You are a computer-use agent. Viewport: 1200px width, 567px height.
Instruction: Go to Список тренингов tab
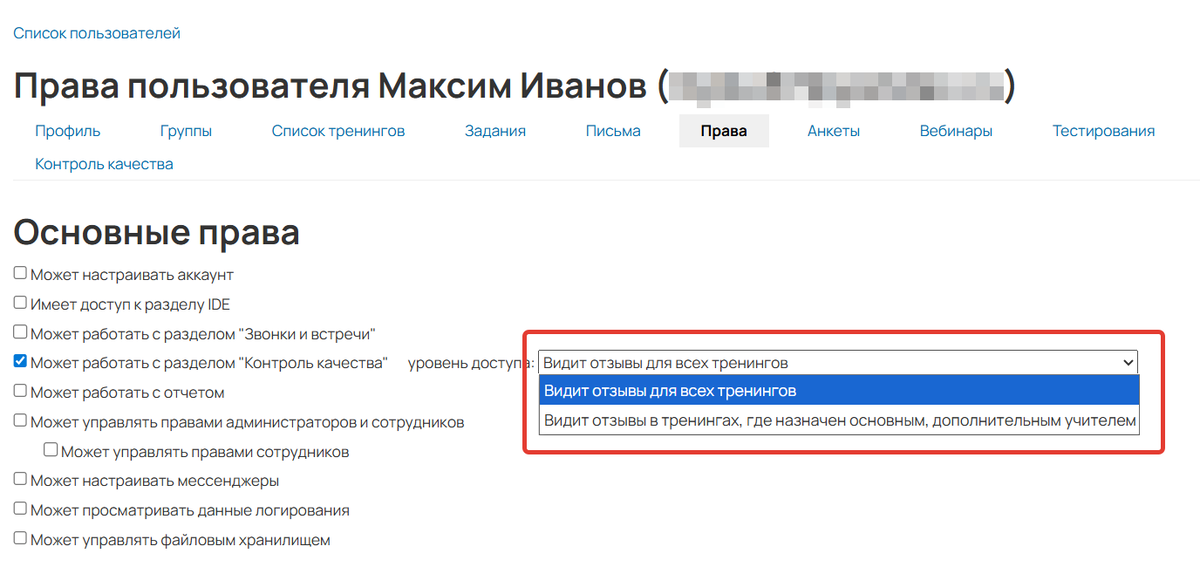[338, 131]
